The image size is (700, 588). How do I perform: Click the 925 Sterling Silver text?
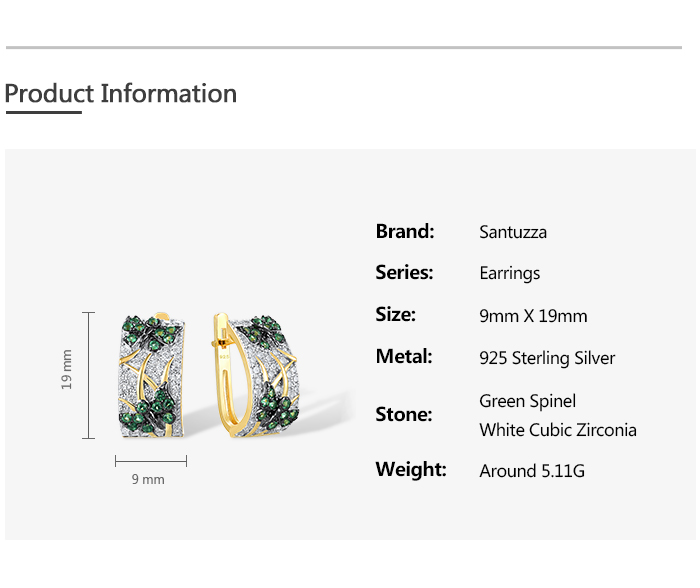(547, 358)
